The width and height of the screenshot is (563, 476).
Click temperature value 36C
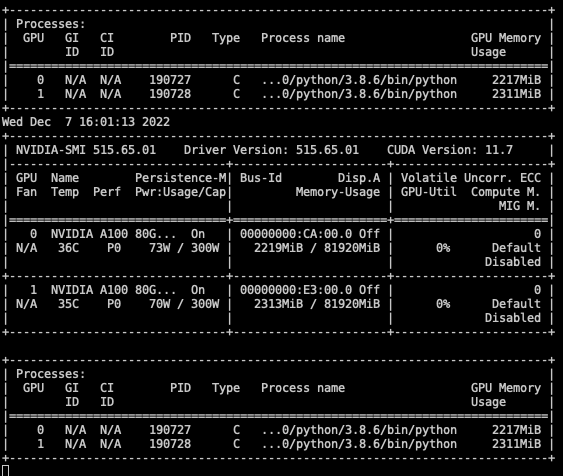68,248
